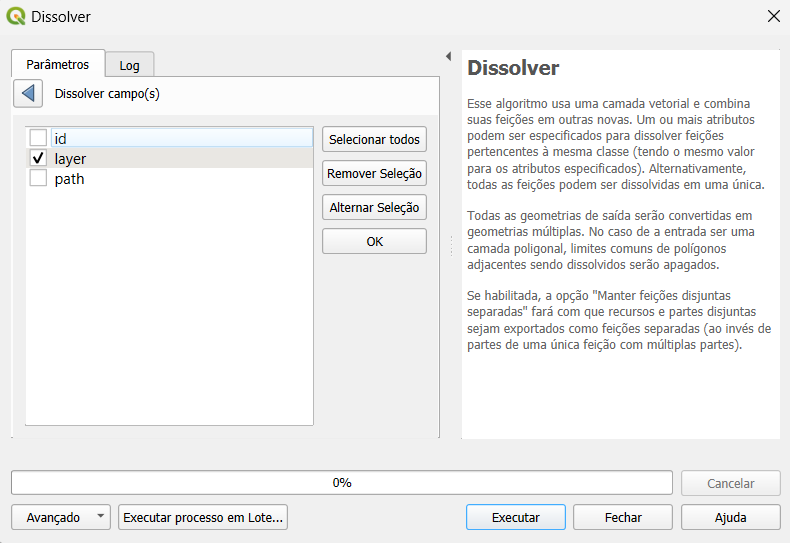Run the algorithm with Executar
The height and width of the screenshot is (543, 790).
[x=515, y=517]
